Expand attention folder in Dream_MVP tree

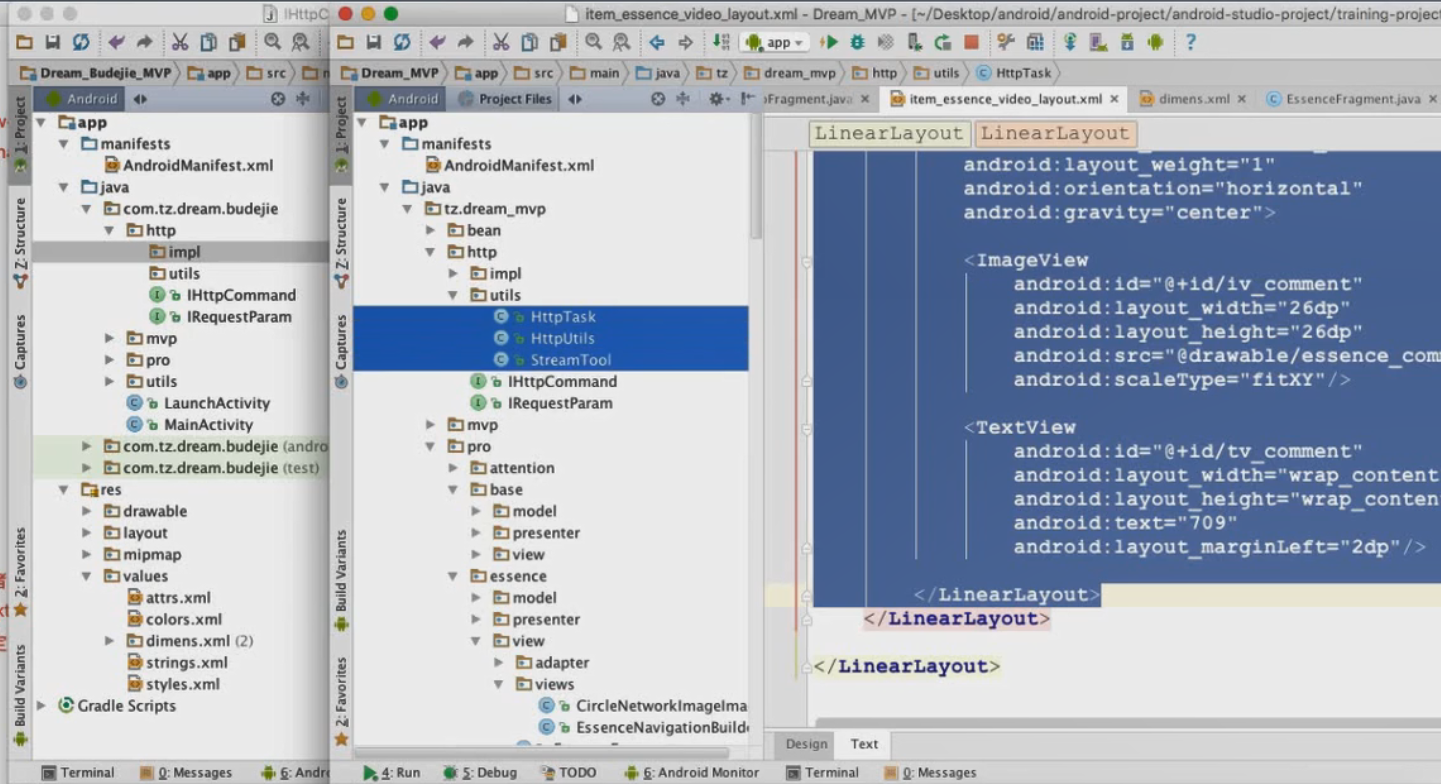452,468
